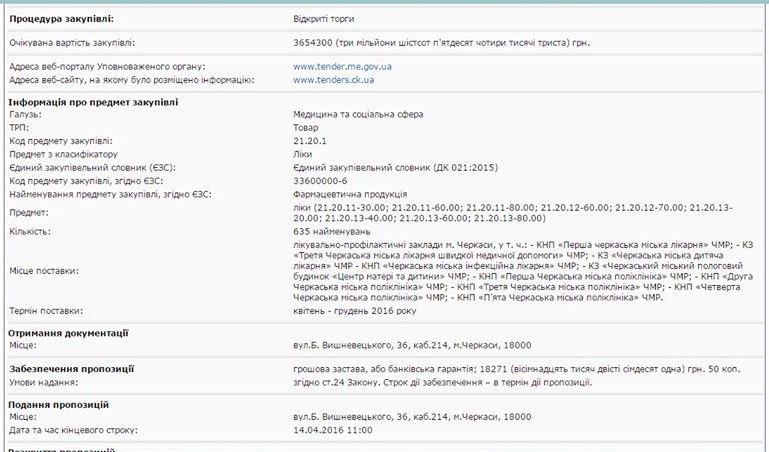This screenshot has width=769, height=452.
Task: Select the 'Подання пропозицій' section heading
Action: click(58, 405)
